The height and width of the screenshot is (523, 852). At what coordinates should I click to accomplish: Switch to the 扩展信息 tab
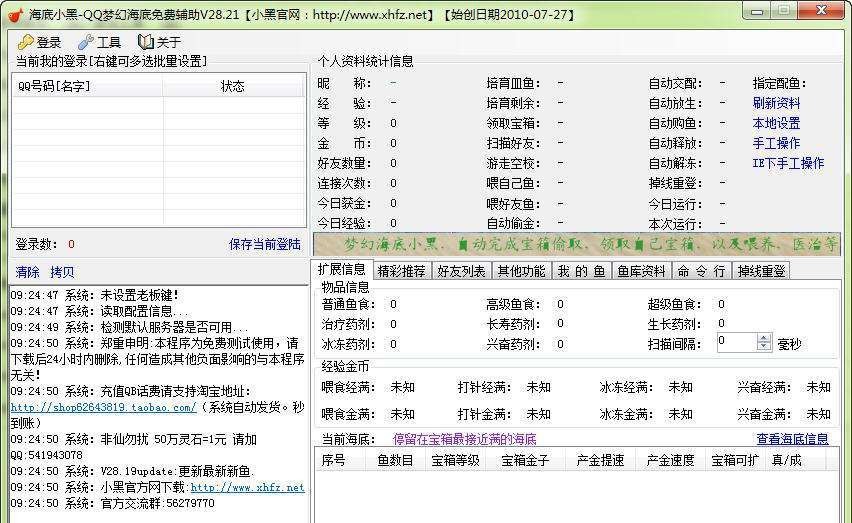342,269
